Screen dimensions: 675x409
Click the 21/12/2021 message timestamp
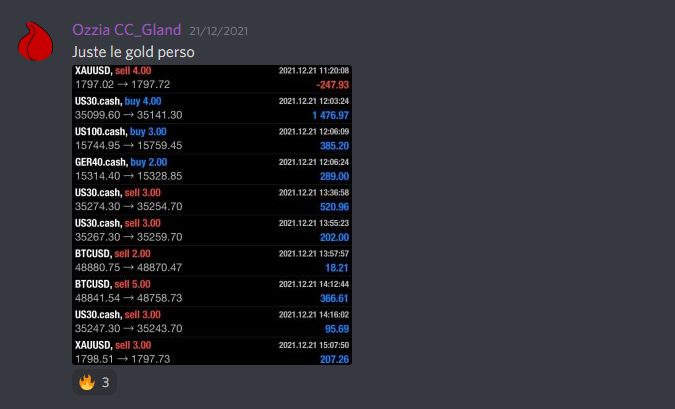219,31
